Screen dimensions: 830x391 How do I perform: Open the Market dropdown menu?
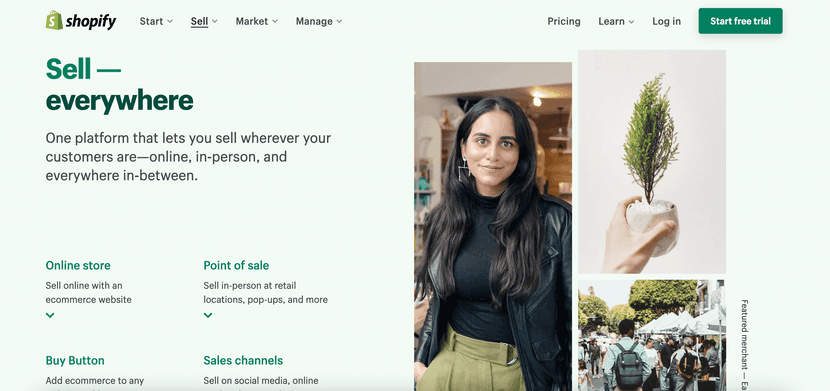257,21
